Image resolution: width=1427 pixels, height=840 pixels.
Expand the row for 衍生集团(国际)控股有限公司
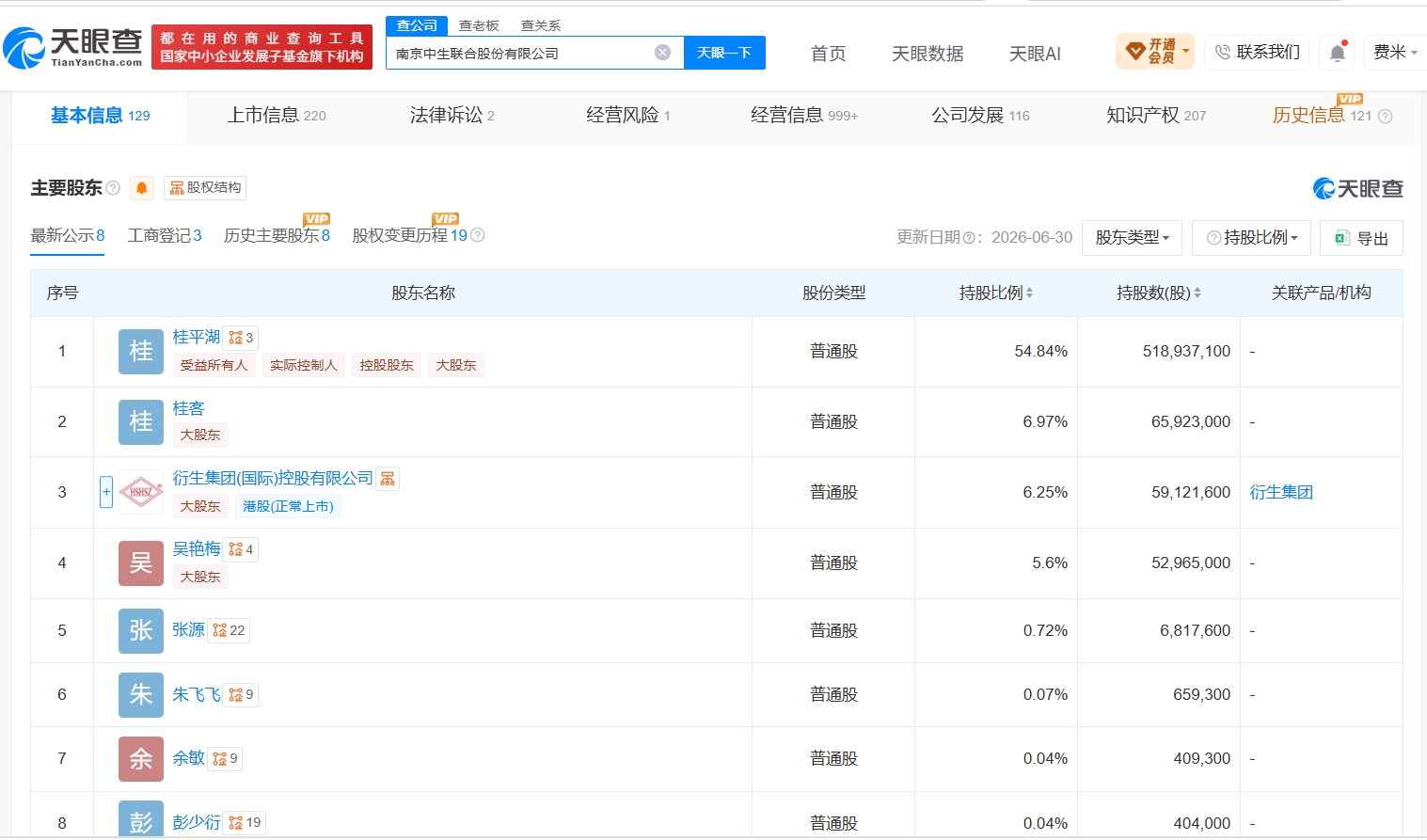(x=106, y=492)
